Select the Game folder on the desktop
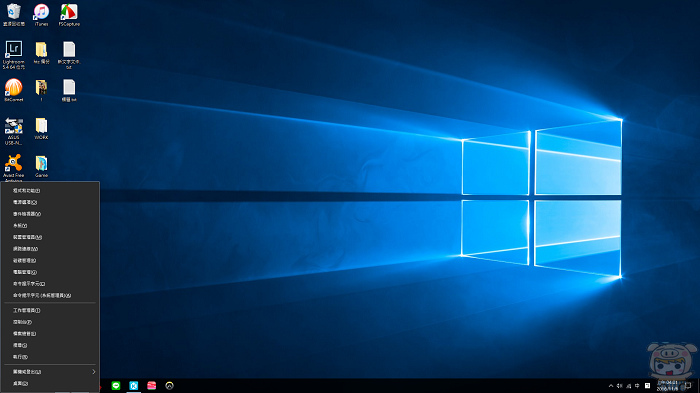This screenshot has height=393, width=700. [x=42, y=167]
